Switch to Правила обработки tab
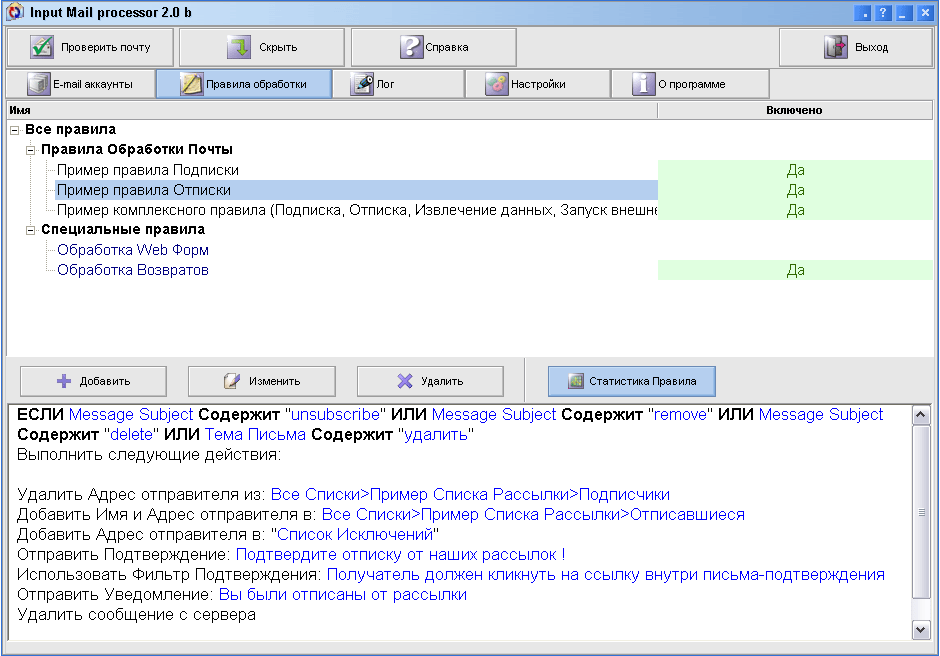Screen dimensions: 940x656 243,84
